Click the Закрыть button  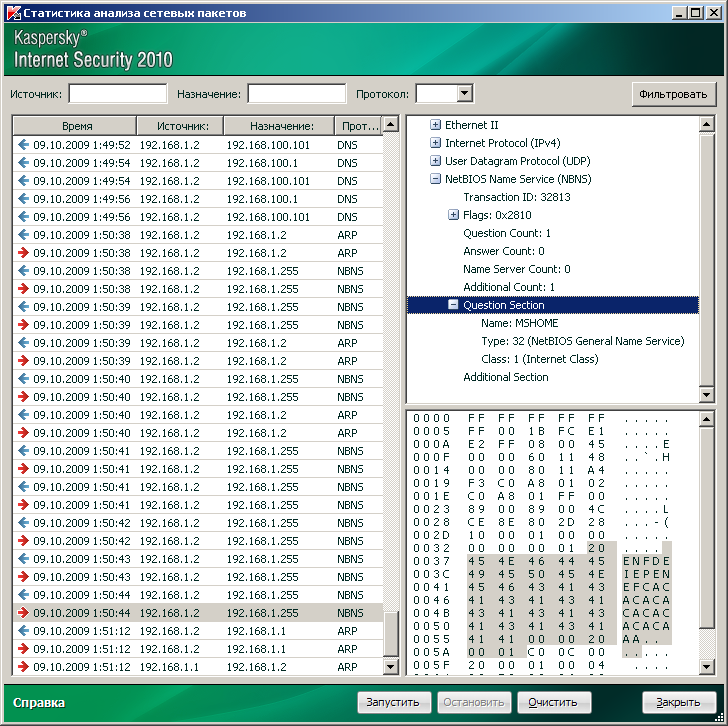click(x=679, y=702)
